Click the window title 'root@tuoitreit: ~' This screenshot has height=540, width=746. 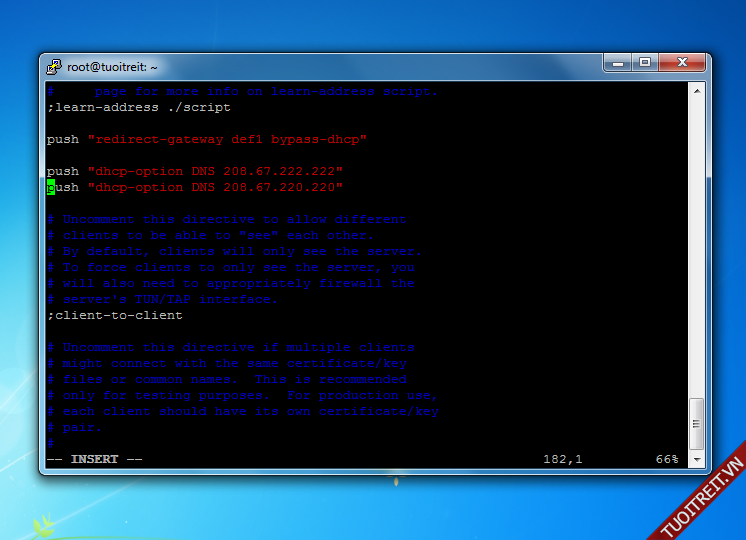coord(112,67)
